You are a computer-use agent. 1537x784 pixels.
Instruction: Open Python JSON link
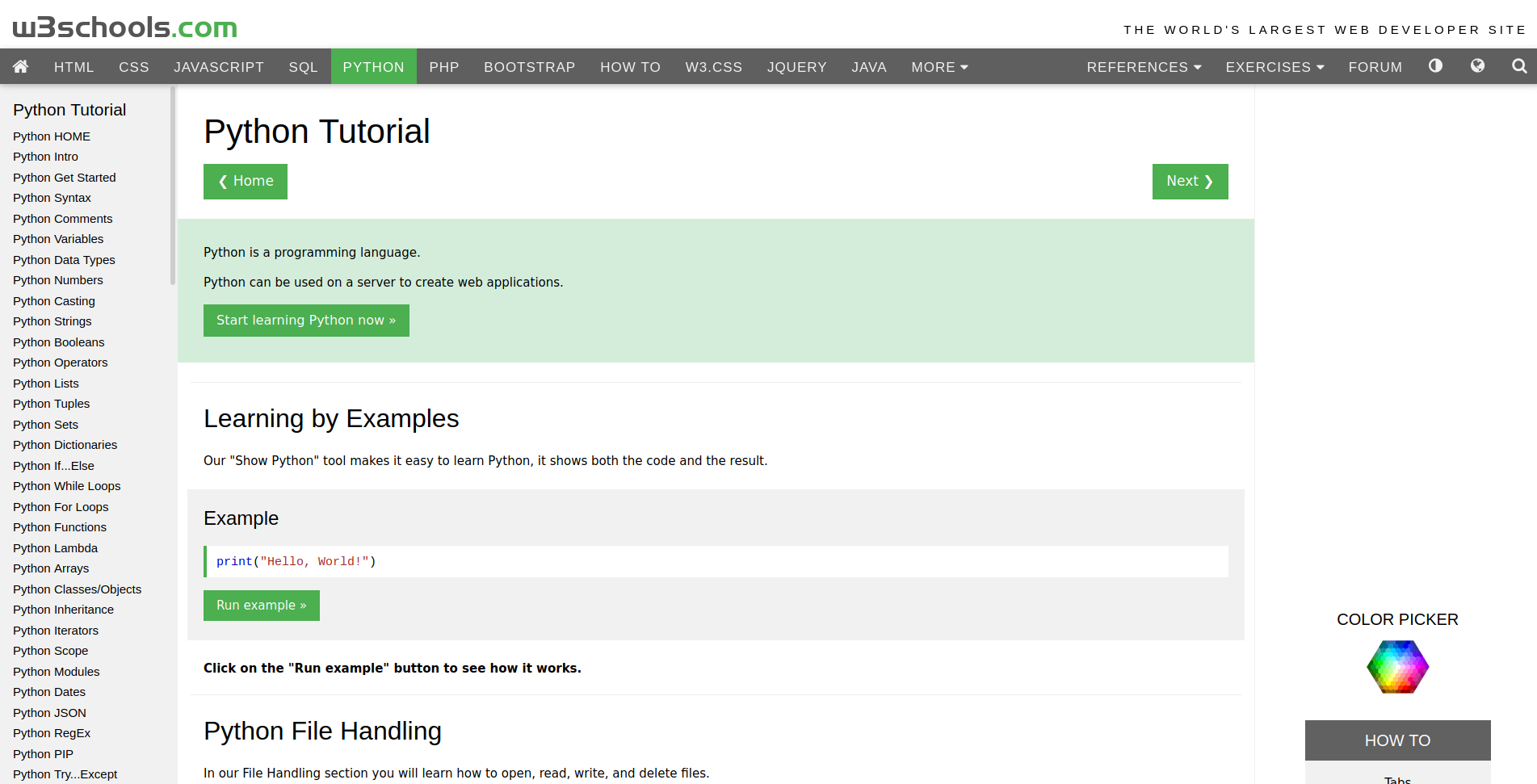[x=49, y=713]
